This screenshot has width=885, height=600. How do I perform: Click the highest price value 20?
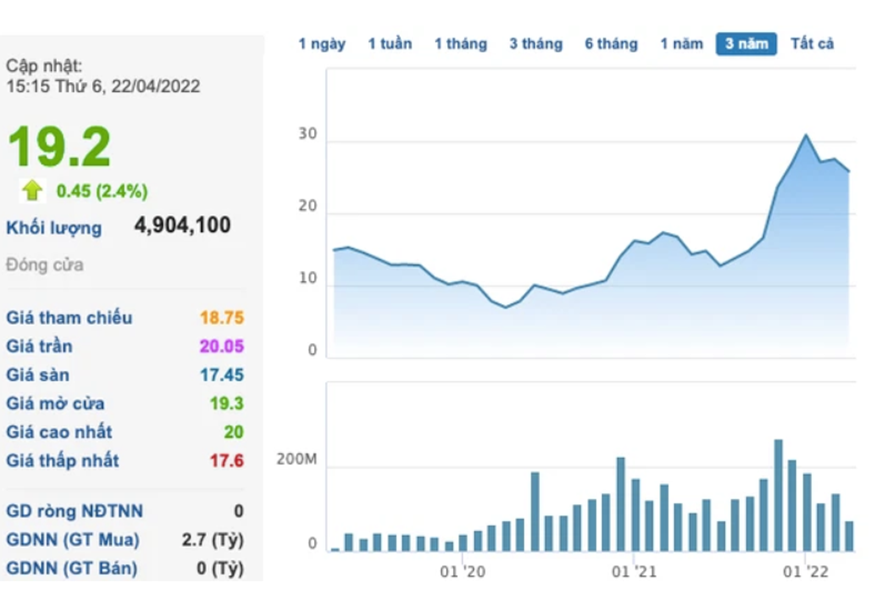[x=234, y=432]
